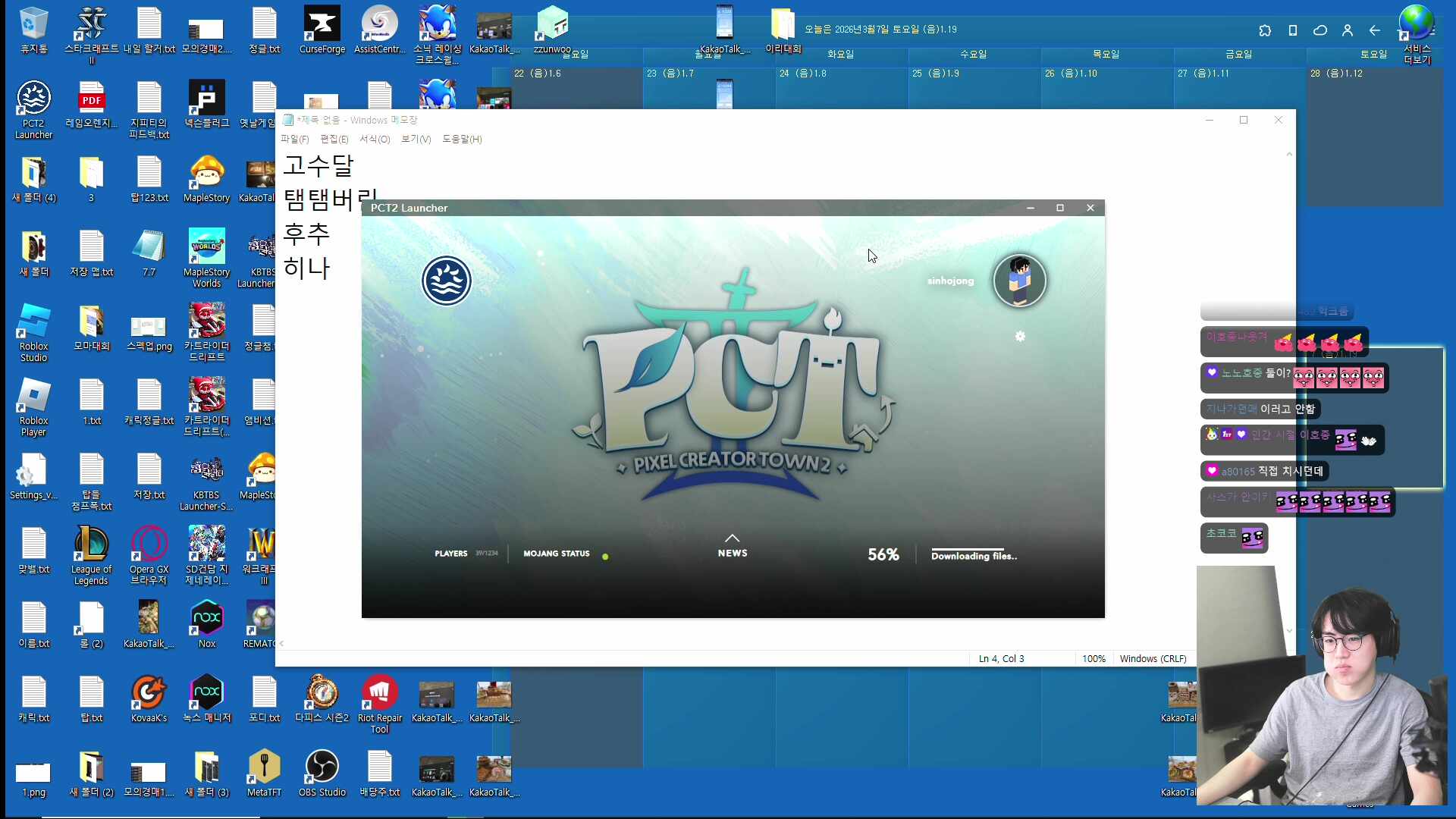Viewport: 1456px width, 819px height.
Task: Click the cloud sync icon in calendar widget
Action: (1320, 30)
